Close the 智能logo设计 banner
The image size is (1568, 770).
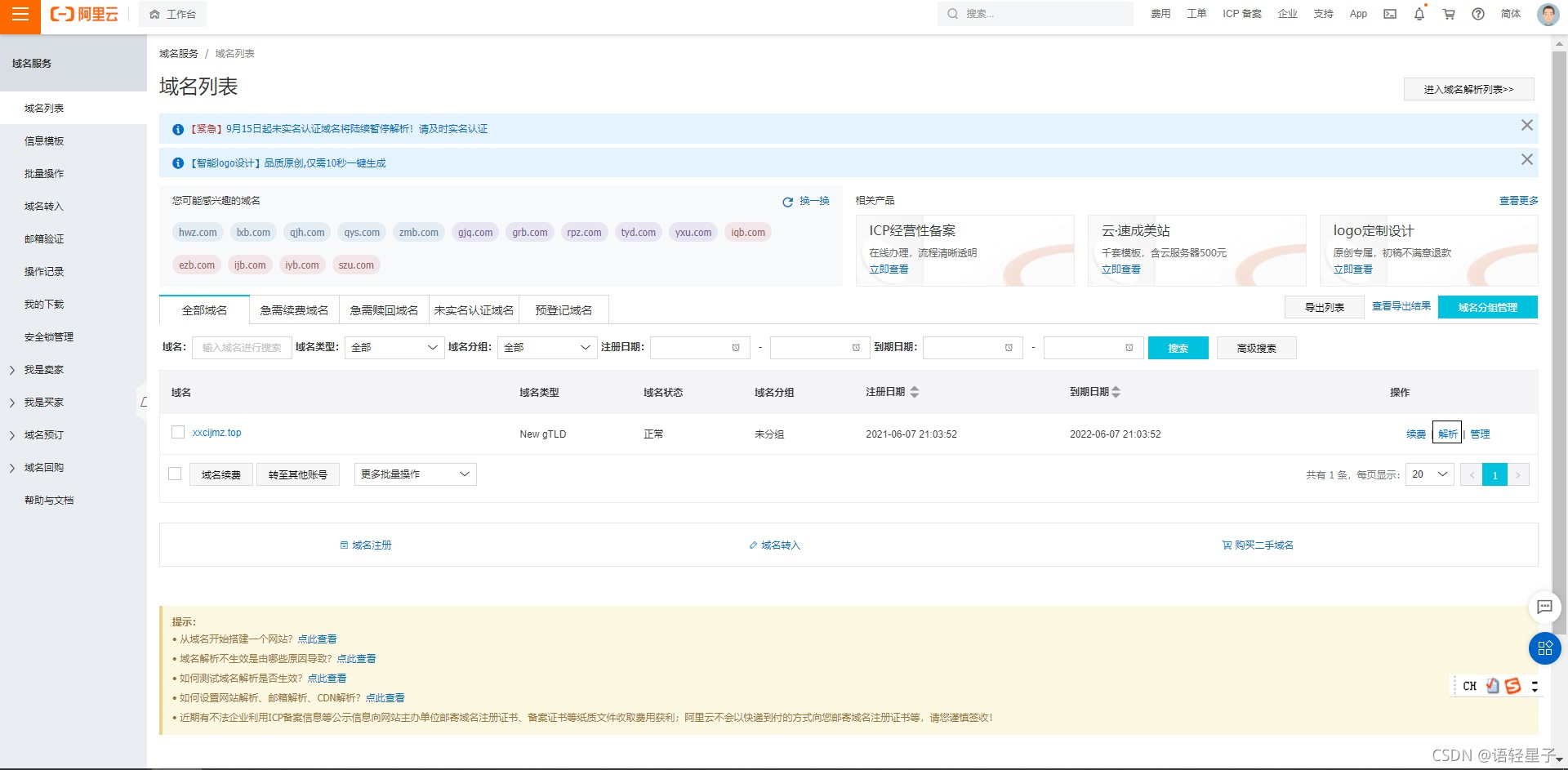pos(1526,159)
